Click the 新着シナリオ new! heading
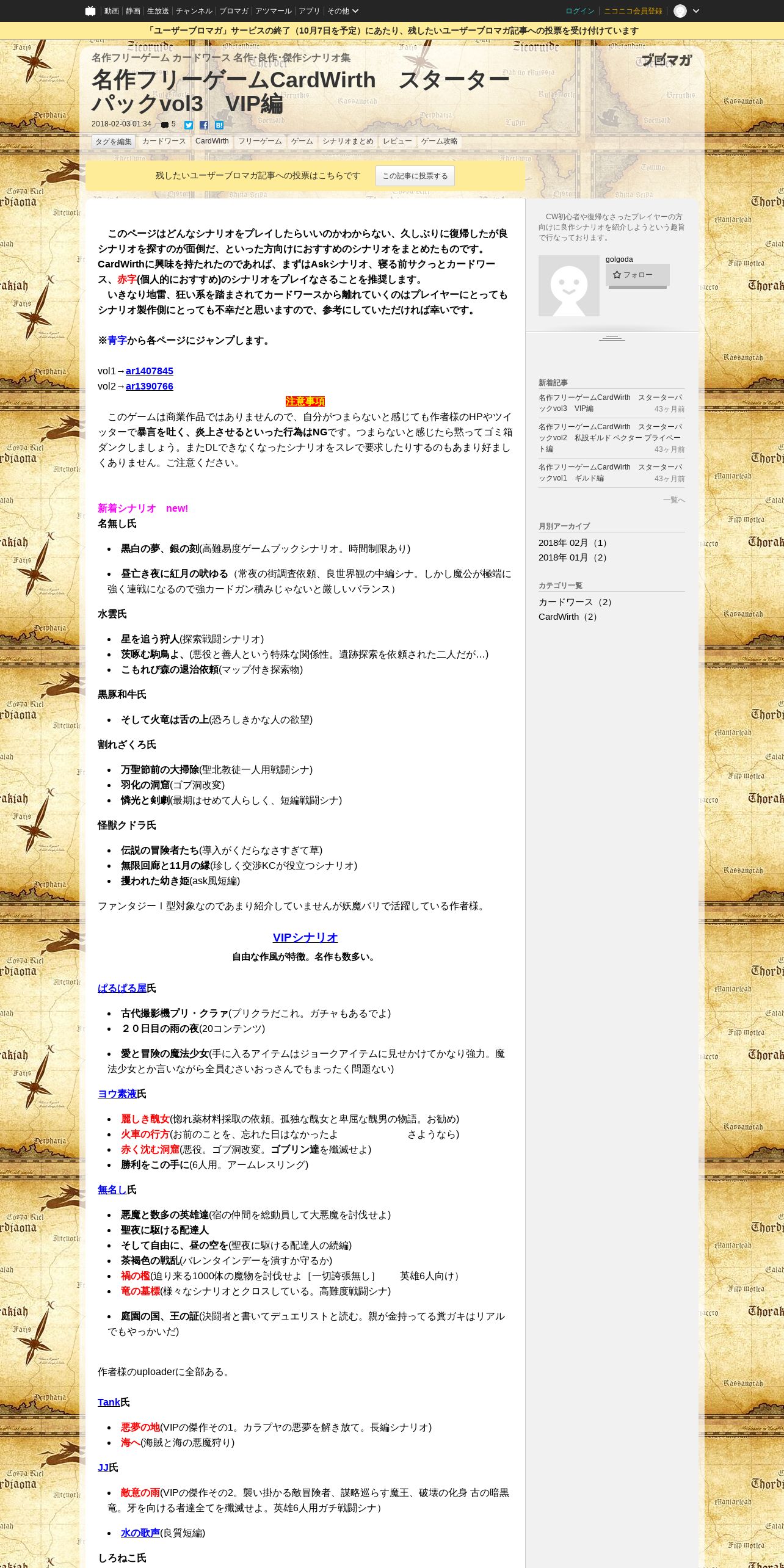This screenshot has height=1568, width=784. [143, 508]
